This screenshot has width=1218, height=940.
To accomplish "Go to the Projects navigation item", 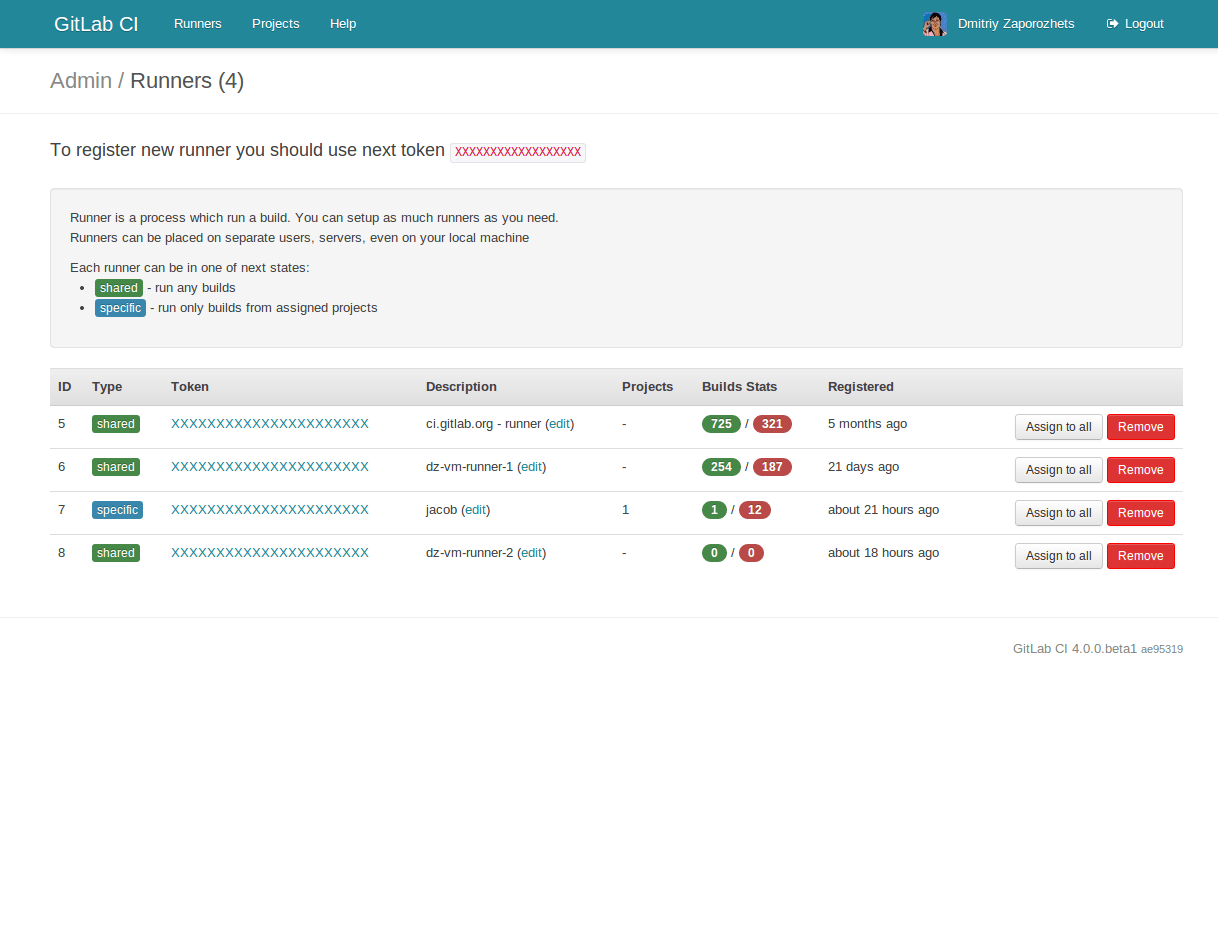I will click(276, 24).
